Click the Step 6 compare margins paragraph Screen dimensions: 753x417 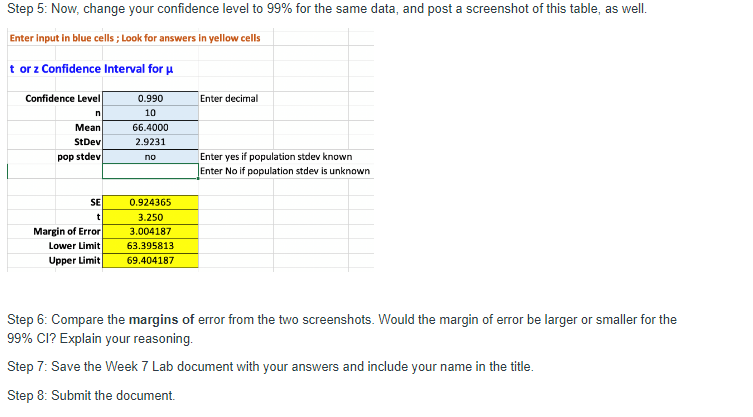(342, 329)
